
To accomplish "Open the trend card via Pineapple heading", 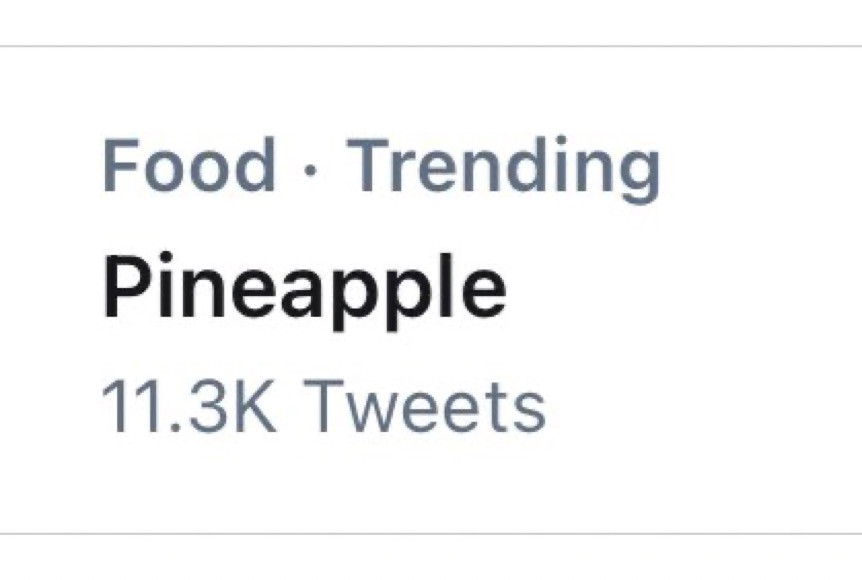I will (303, 288).
